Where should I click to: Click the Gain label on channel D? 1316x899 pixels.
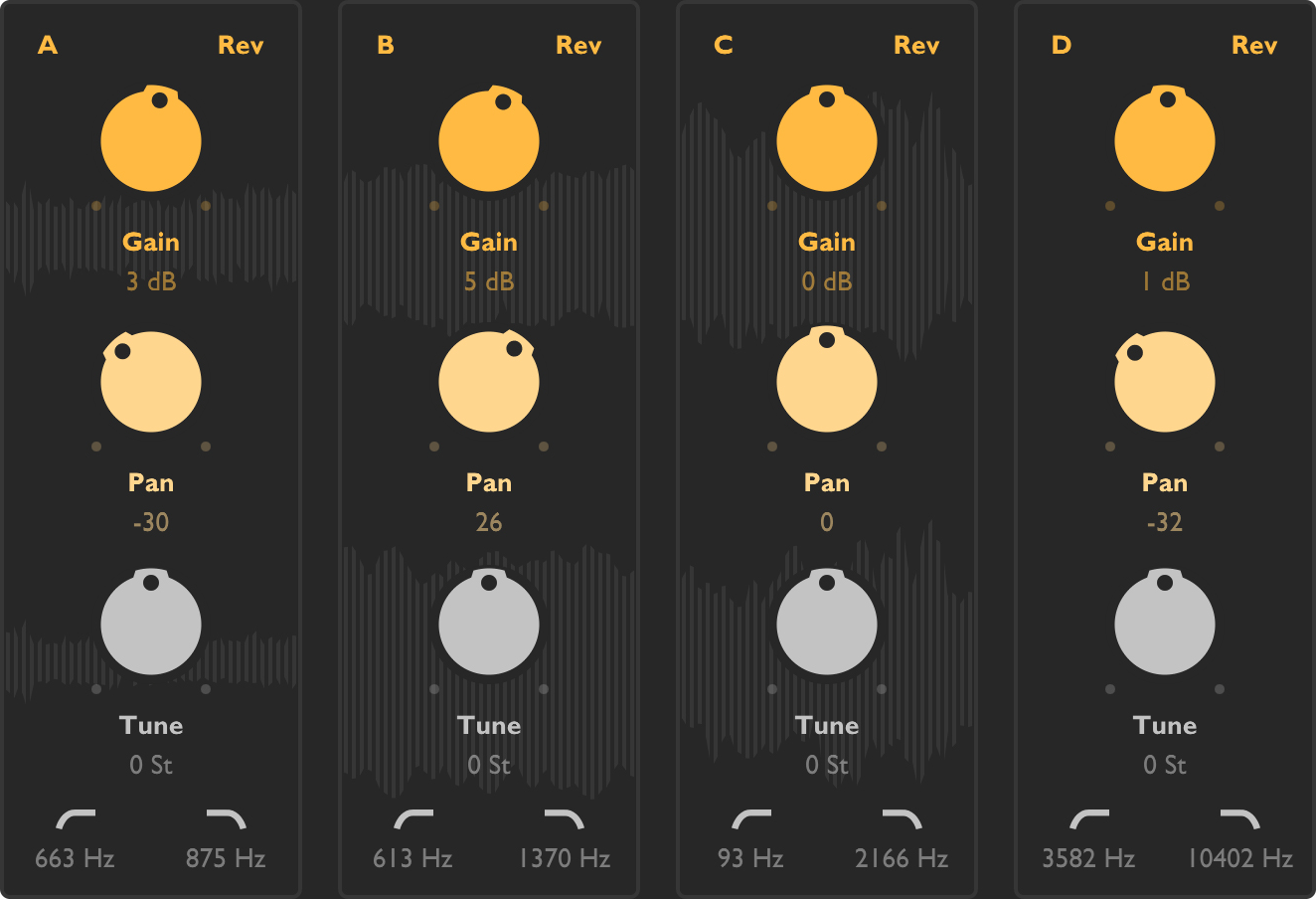pyautogui.click(x=1165, y=243)
